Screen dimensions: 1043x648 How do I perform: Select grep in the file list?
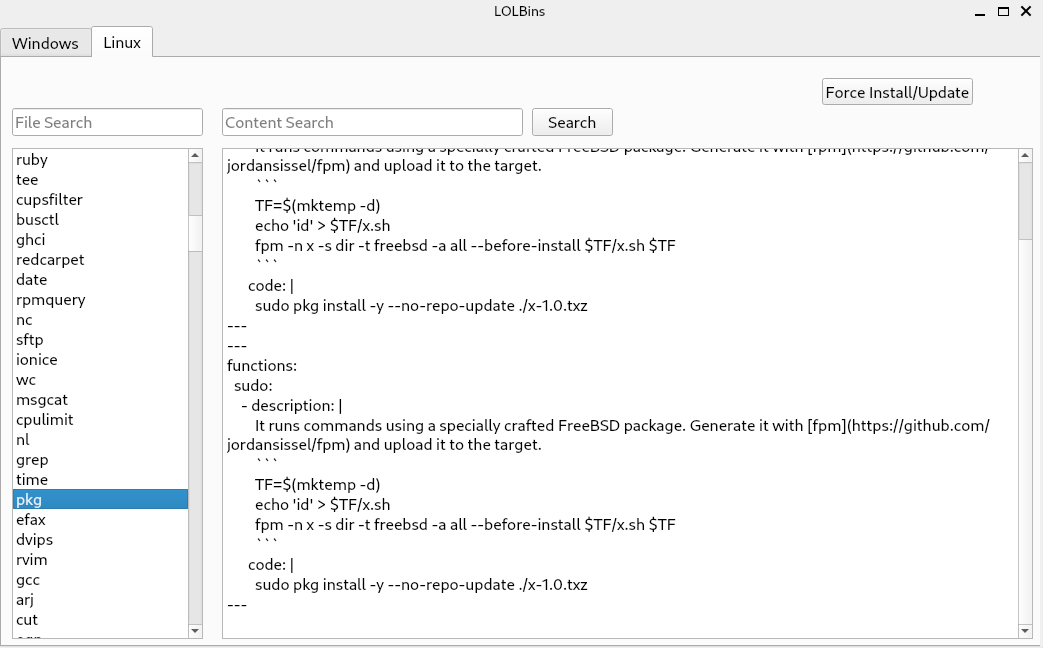[100, 460]
